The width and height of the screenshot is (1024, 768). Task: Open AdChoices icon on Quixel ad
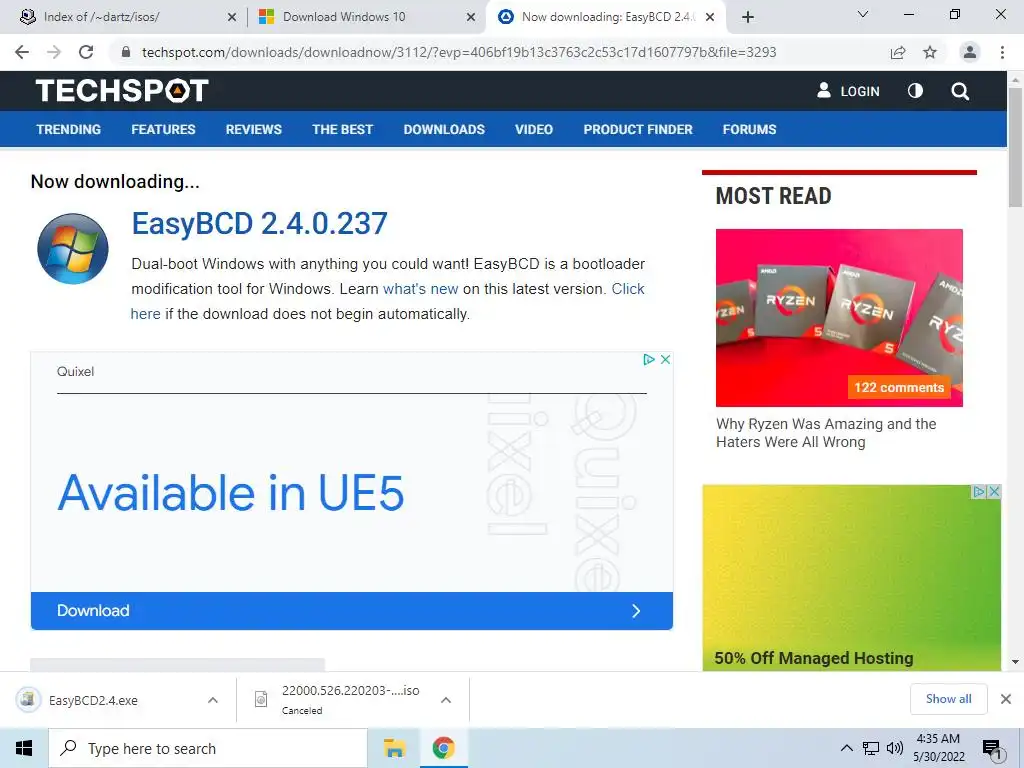(x=648, y=359)
